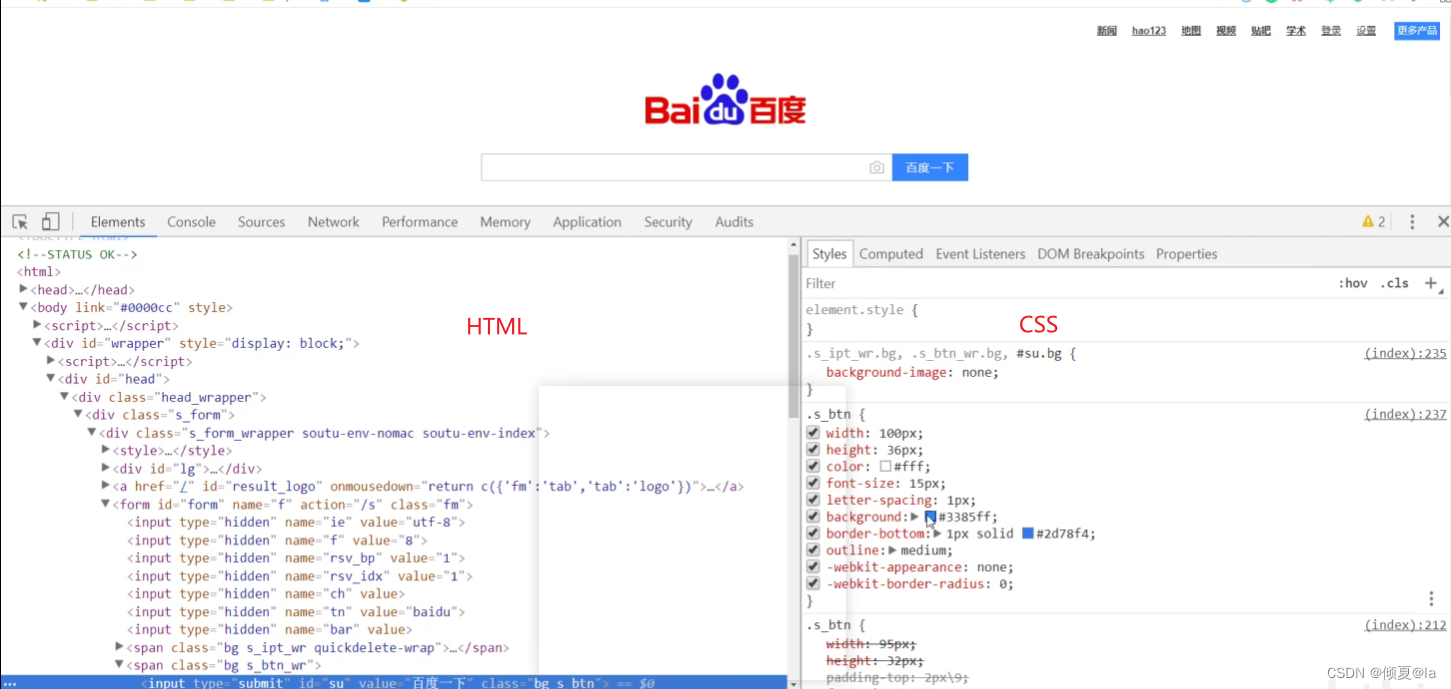Open the Event Listeners pane tab
This screenshot has height=689, width=1451.
coord(980,254)
